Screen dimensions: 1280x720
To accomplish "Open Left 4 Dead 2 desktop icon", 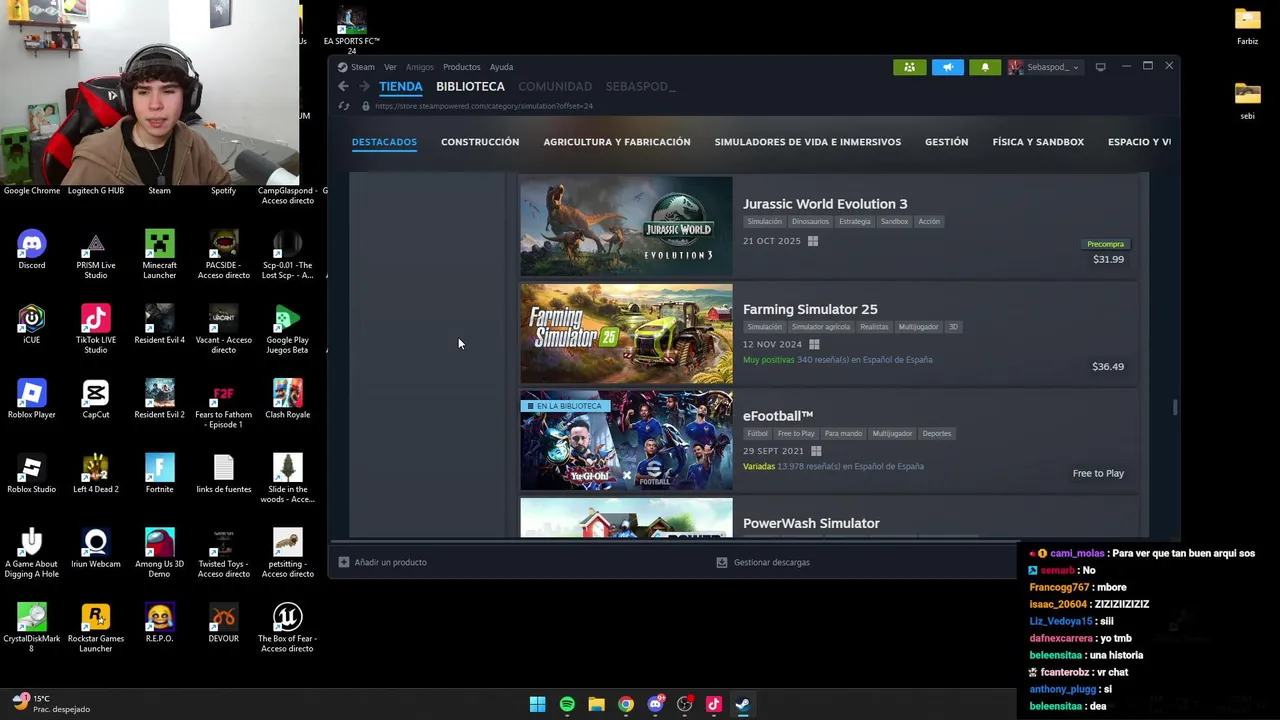I will (x=96, y=474).
